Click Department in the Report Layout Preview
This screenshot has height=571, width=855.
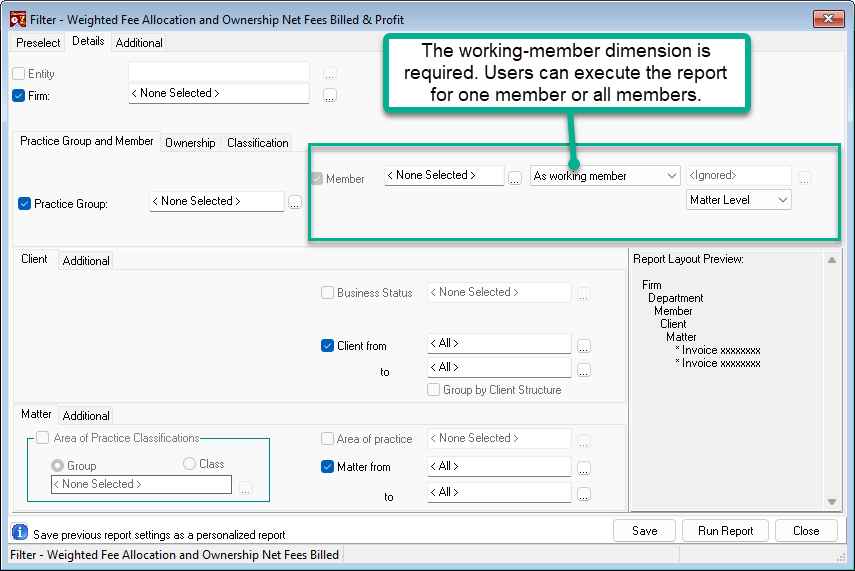tap(676, 298)
